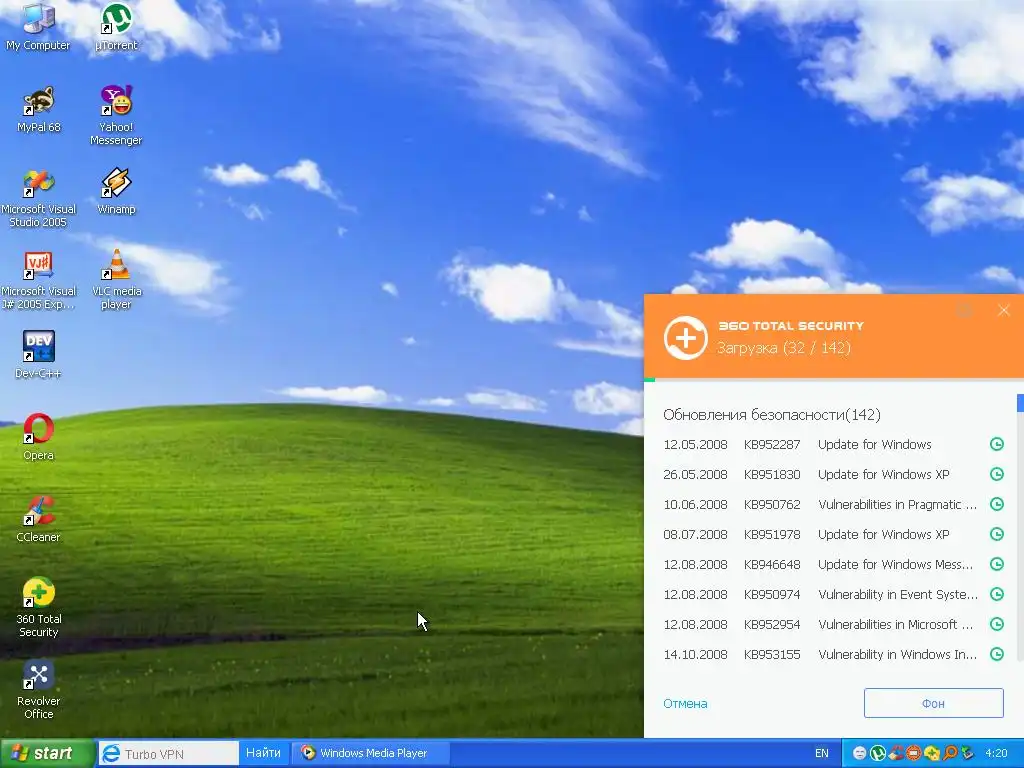The height and width of the screenshot is (768, 1024).
Task: Select the Yahoo! Messenger desktop icon
Action: (116, 116)
